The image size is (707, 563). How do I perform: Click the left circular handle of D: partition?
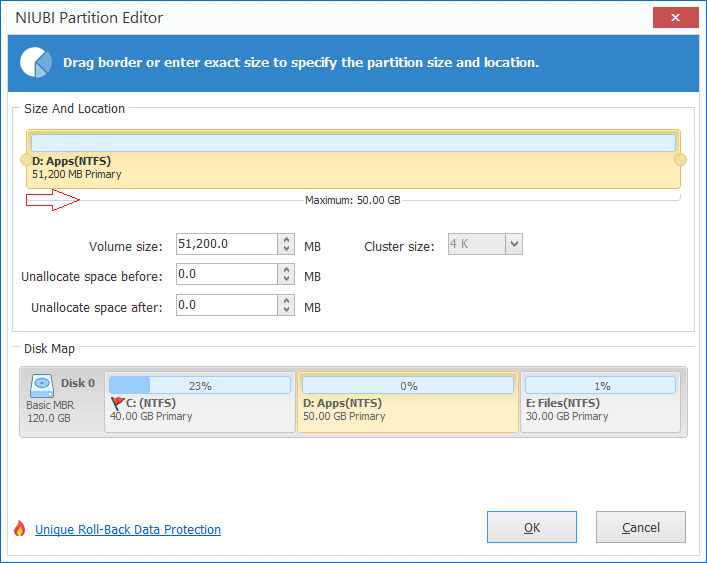[26, 160]
